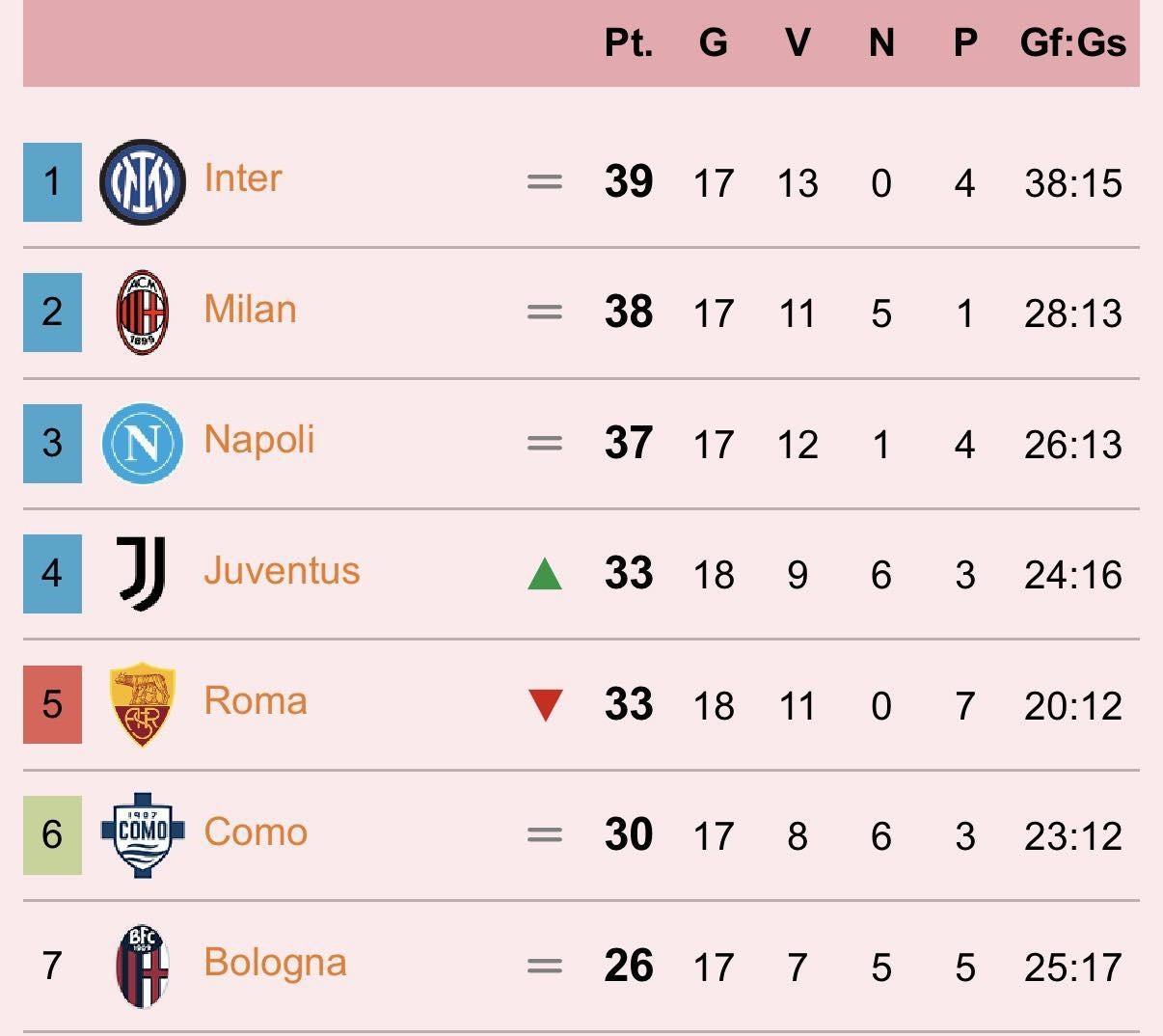Click the V wins column header

click(797, 43)
